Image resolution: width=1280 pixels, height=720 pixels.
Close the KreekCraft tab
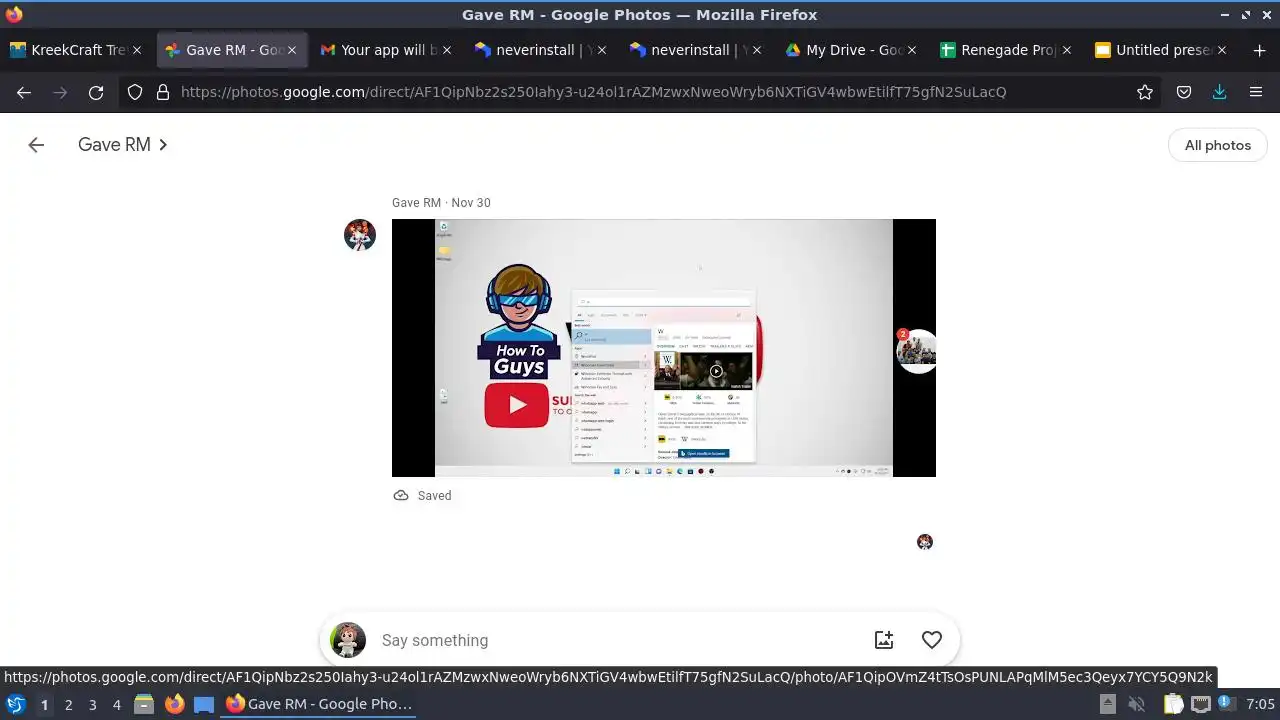click(x=137, y=50)
